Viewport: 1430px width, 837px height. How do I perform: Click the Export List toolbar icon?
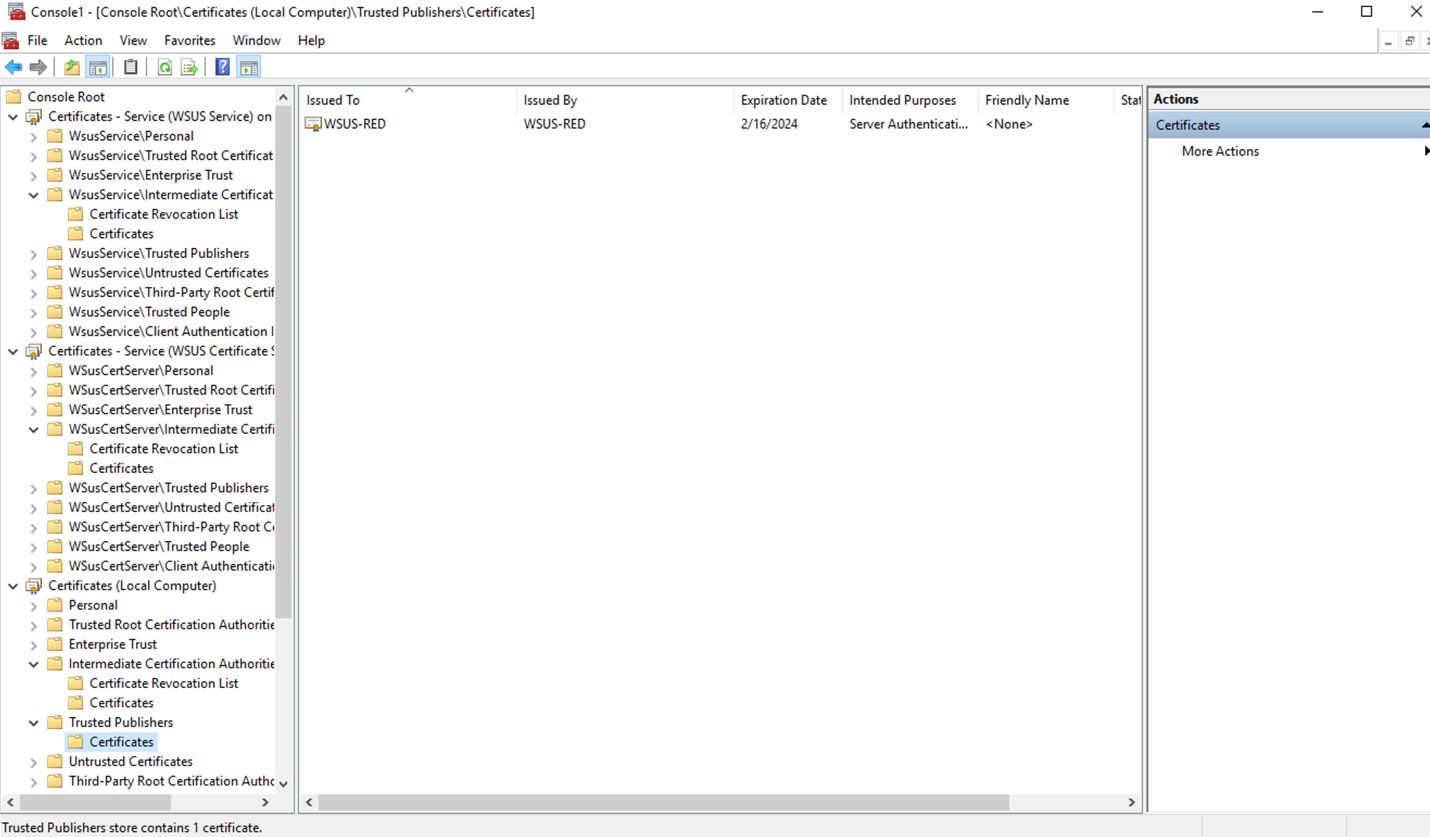click(x=189, y=67)
